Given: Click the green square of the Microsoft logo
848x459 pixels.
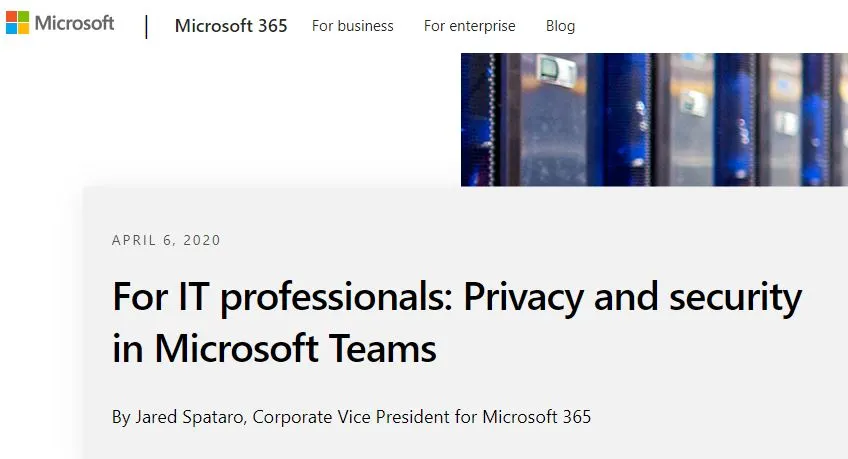Looking at the screenshot, I should click(23, 17).
